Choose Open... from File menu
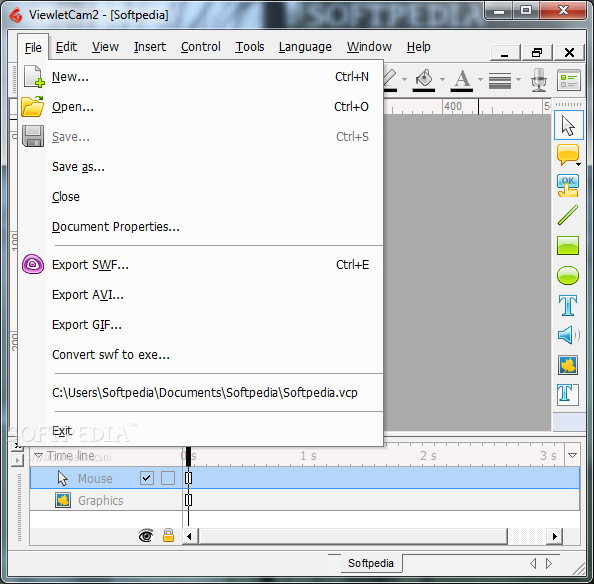Screen dimensions: 594x584 [200, 106]
